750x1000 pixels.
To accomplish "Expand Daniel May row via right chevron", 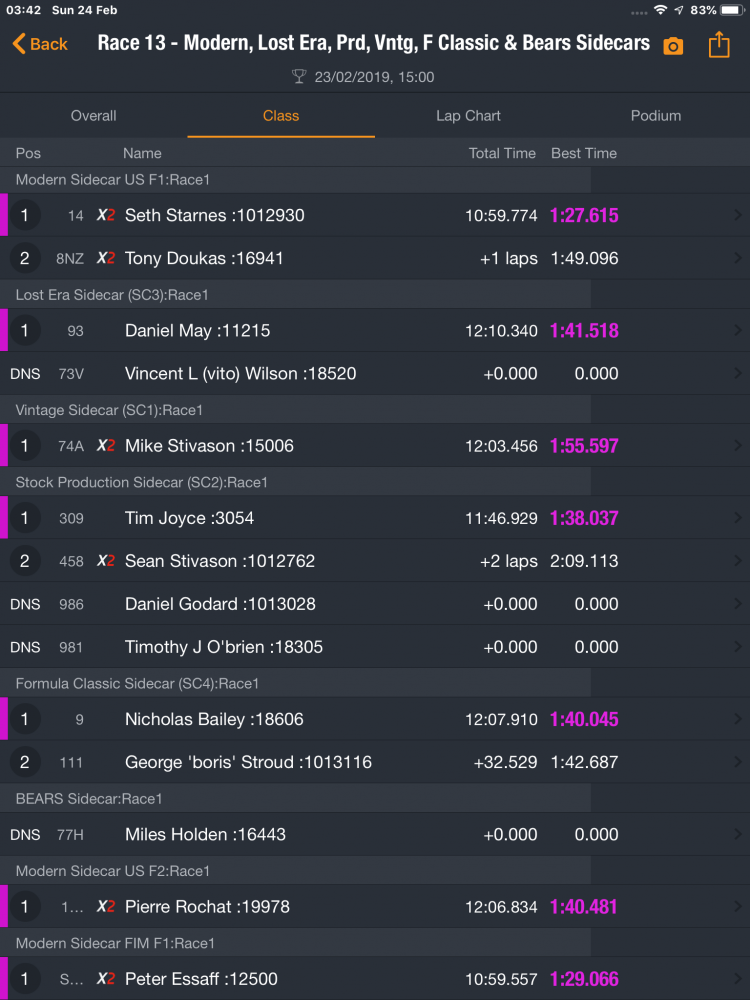I will 737,330.
